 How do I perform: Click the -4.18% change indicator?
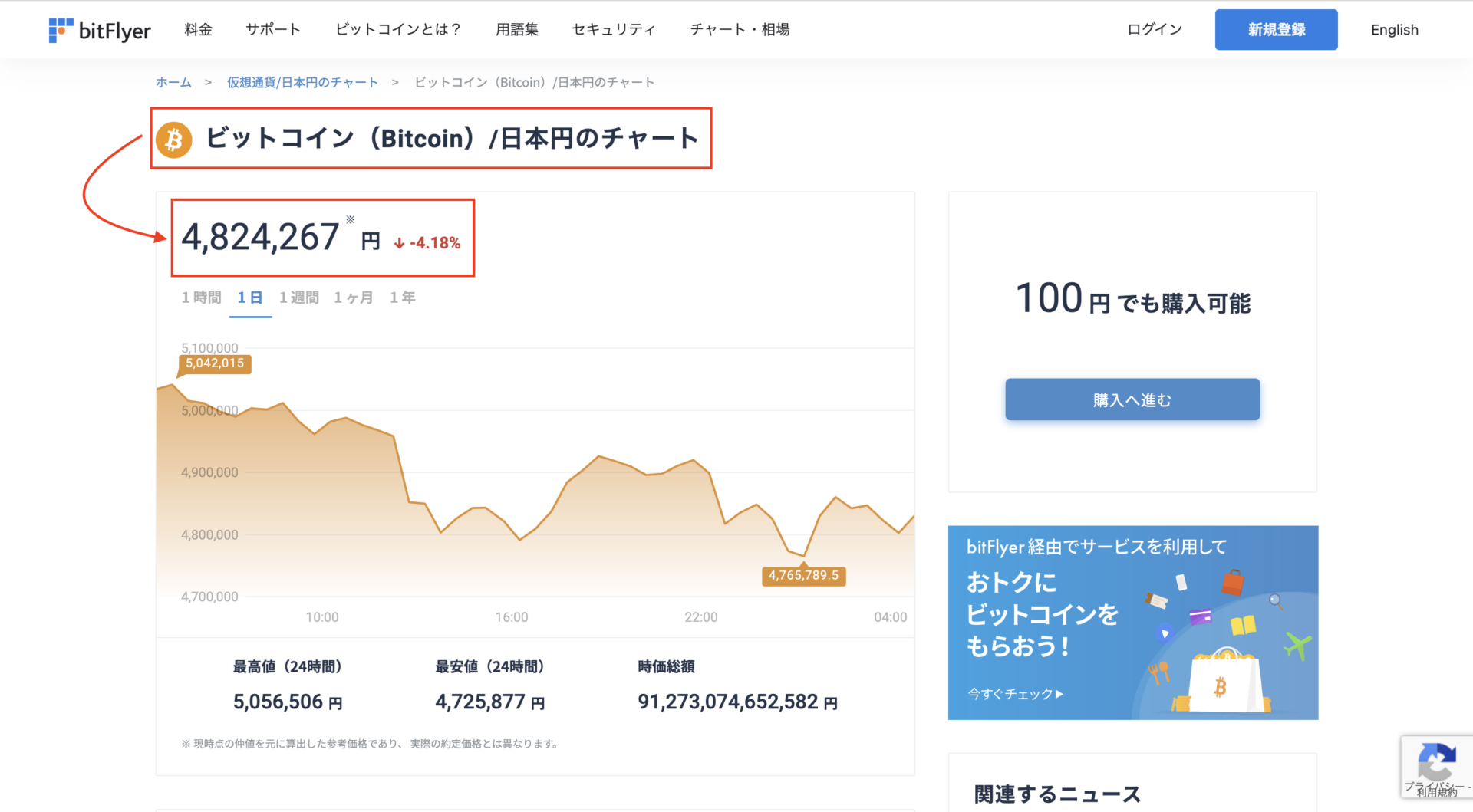427,243
